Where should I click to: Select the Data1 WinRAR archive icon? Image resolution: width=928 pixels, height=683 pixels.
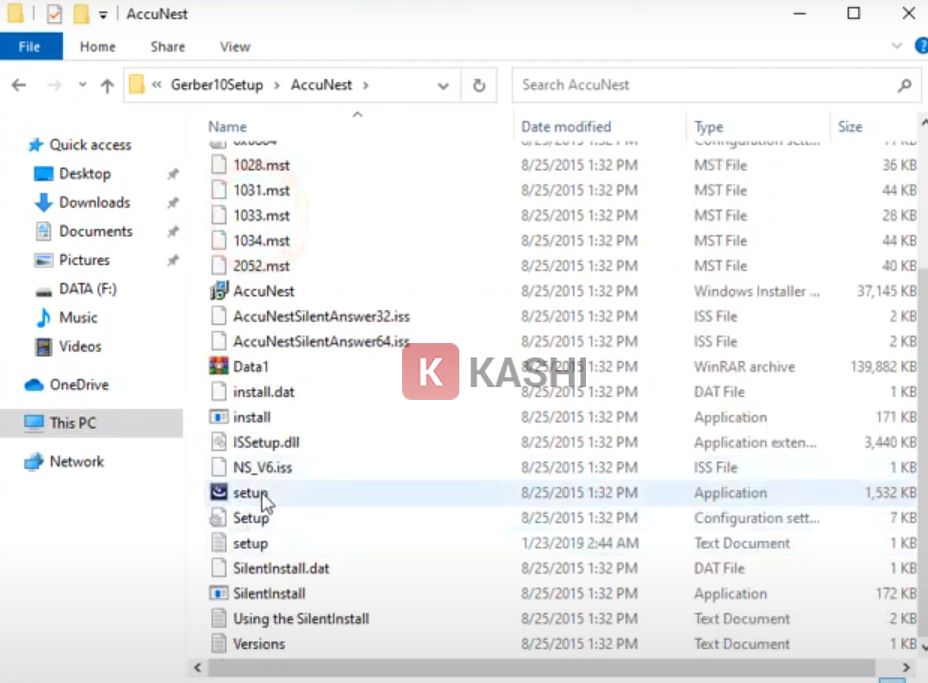click(x=219, y=367)
